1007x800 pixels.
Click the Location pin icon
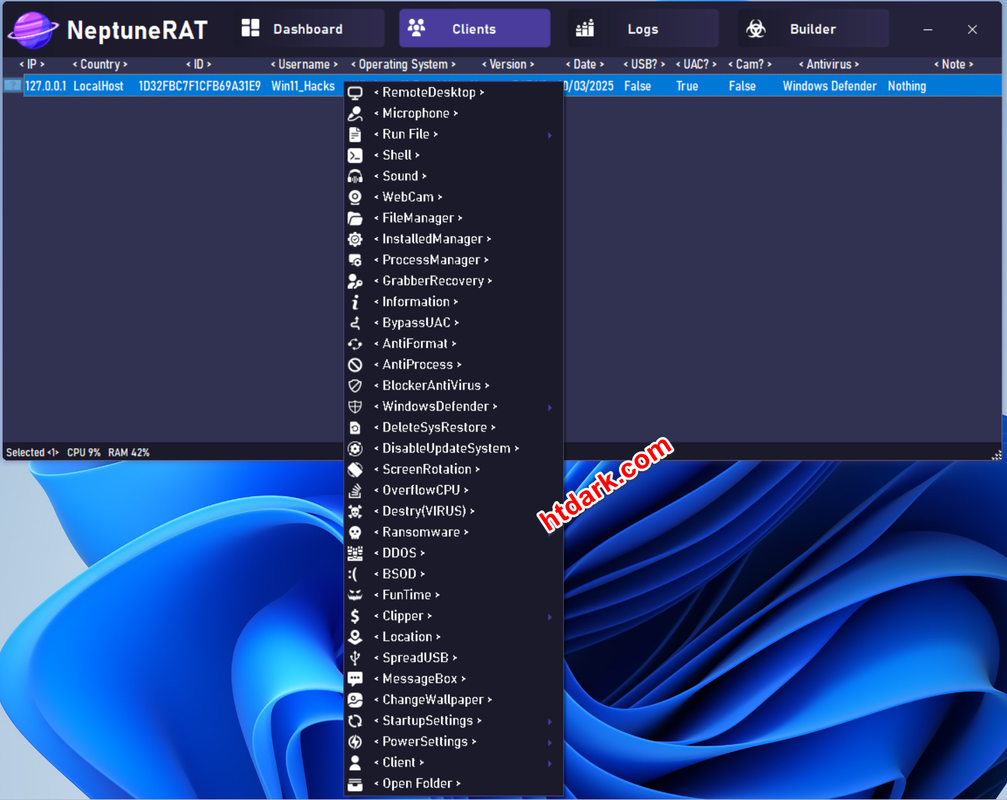(x=355, y=637)
